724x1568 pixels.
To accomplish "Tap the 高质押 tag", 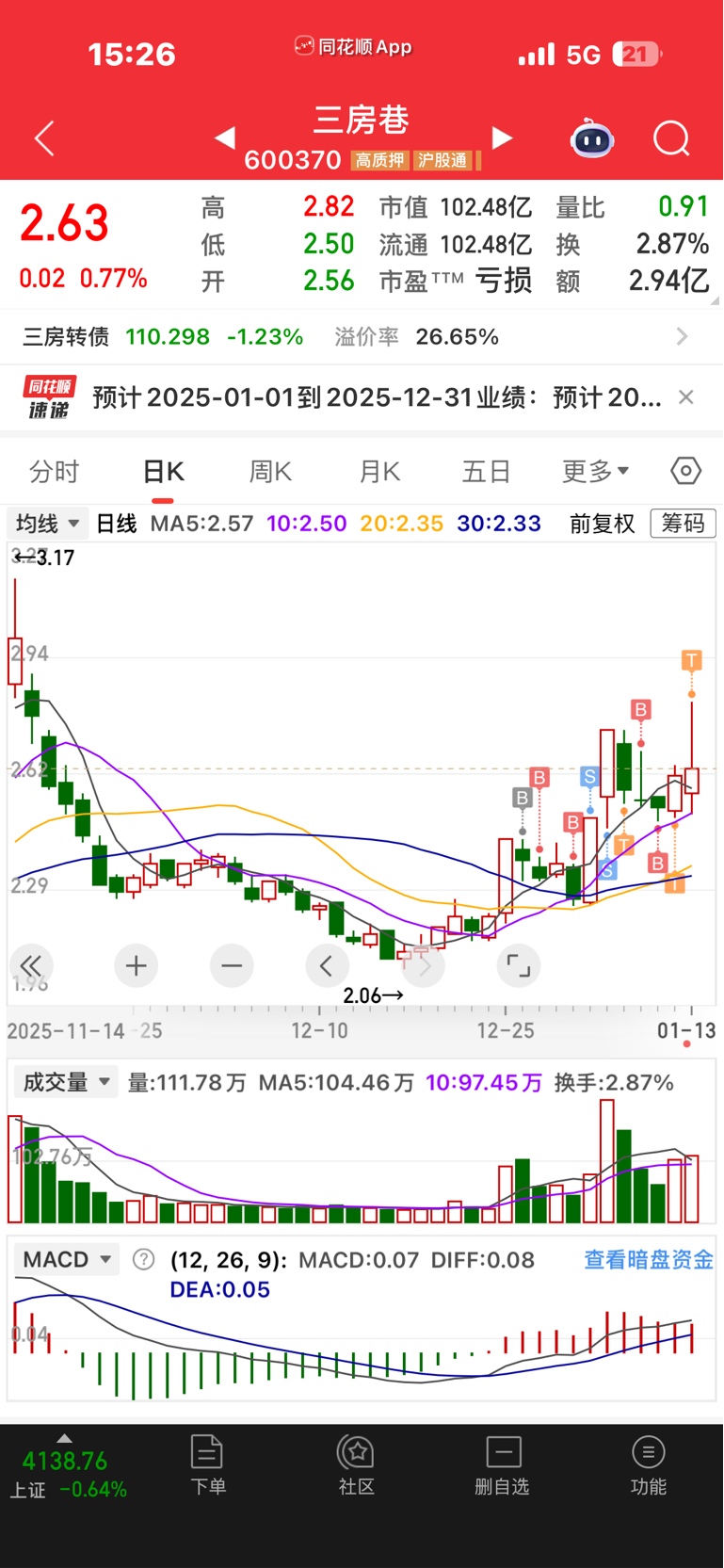I will click(x=380, y=160).
